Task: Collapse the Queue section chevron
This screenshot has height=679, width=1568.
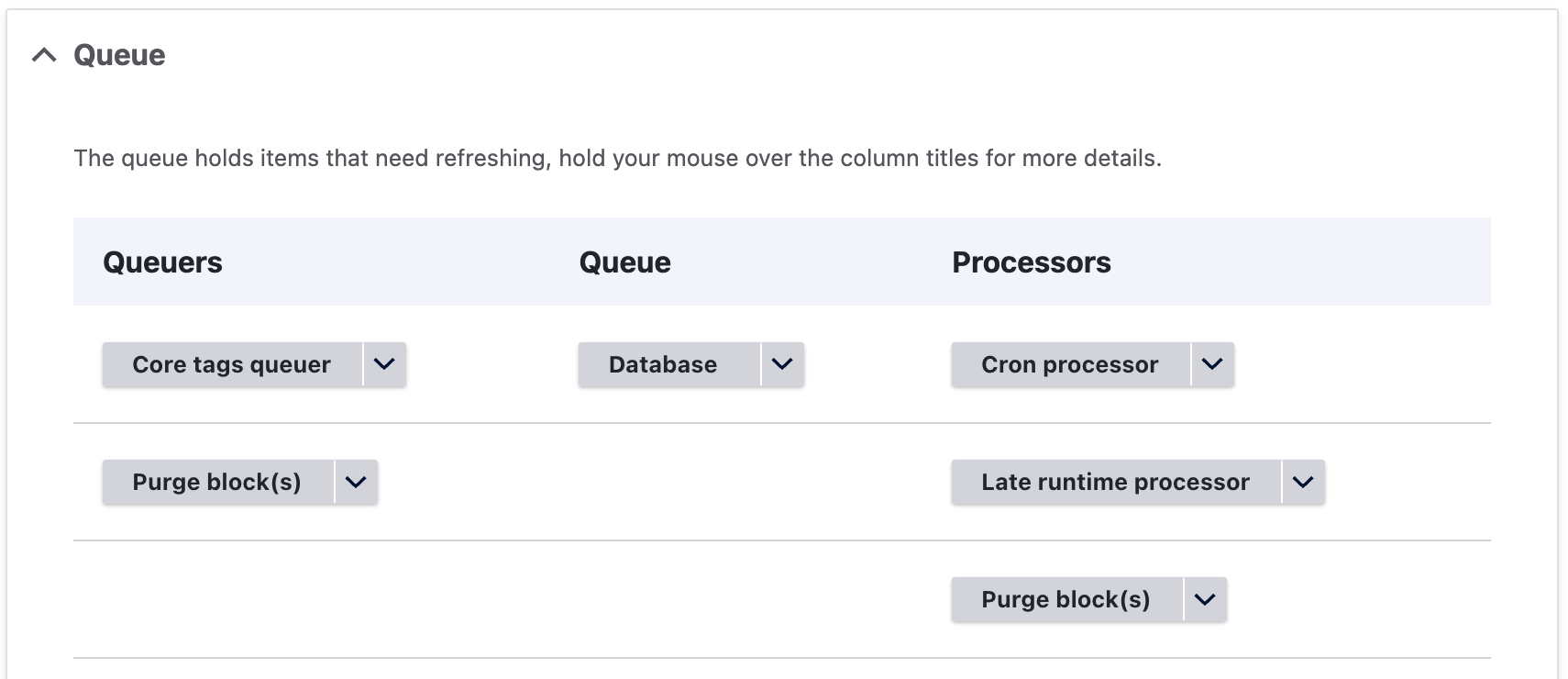Action: pos(44,56)
